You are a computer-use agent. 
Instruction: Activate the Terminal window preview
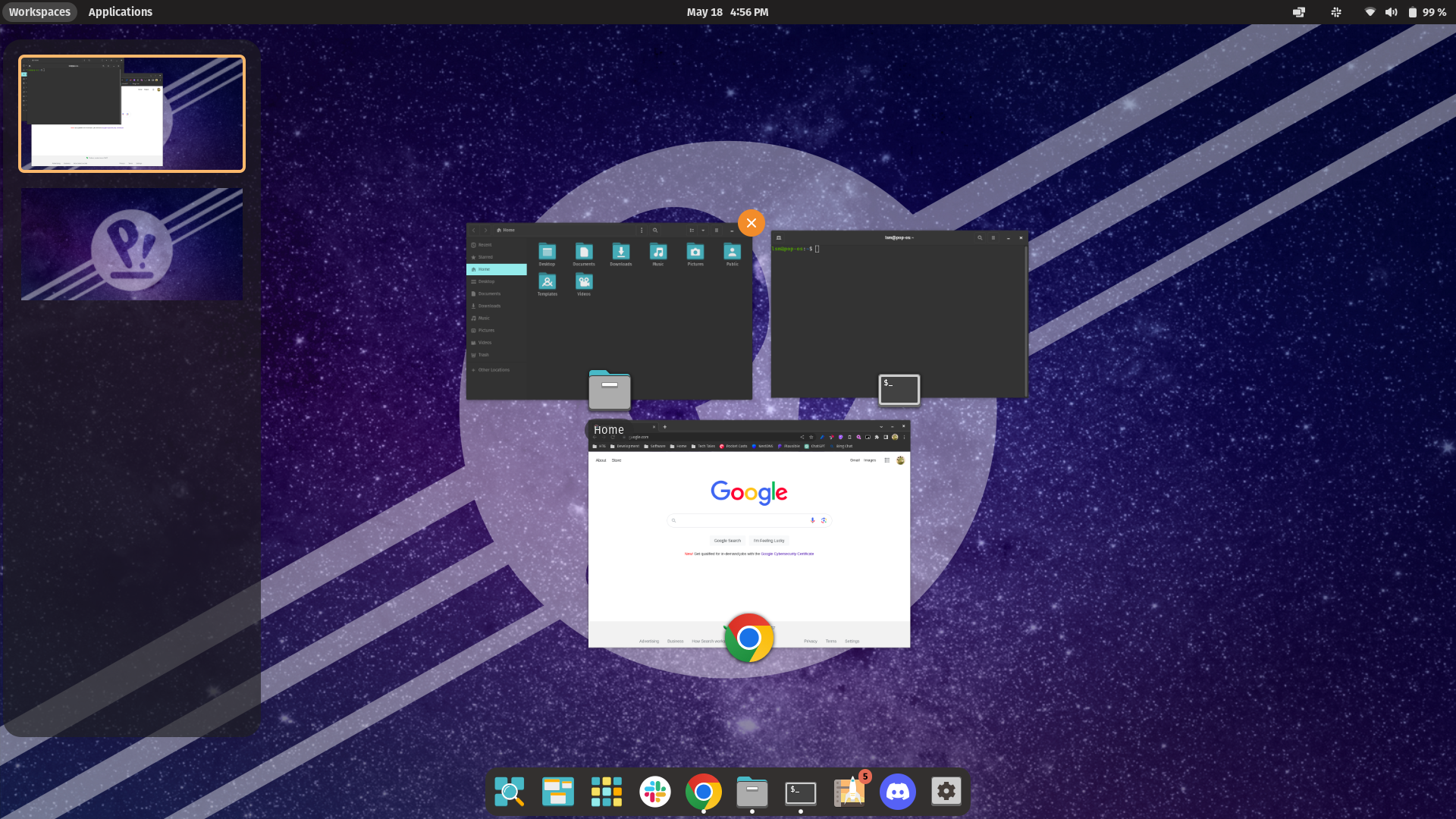pyautogui.click(x=899, y=314)
